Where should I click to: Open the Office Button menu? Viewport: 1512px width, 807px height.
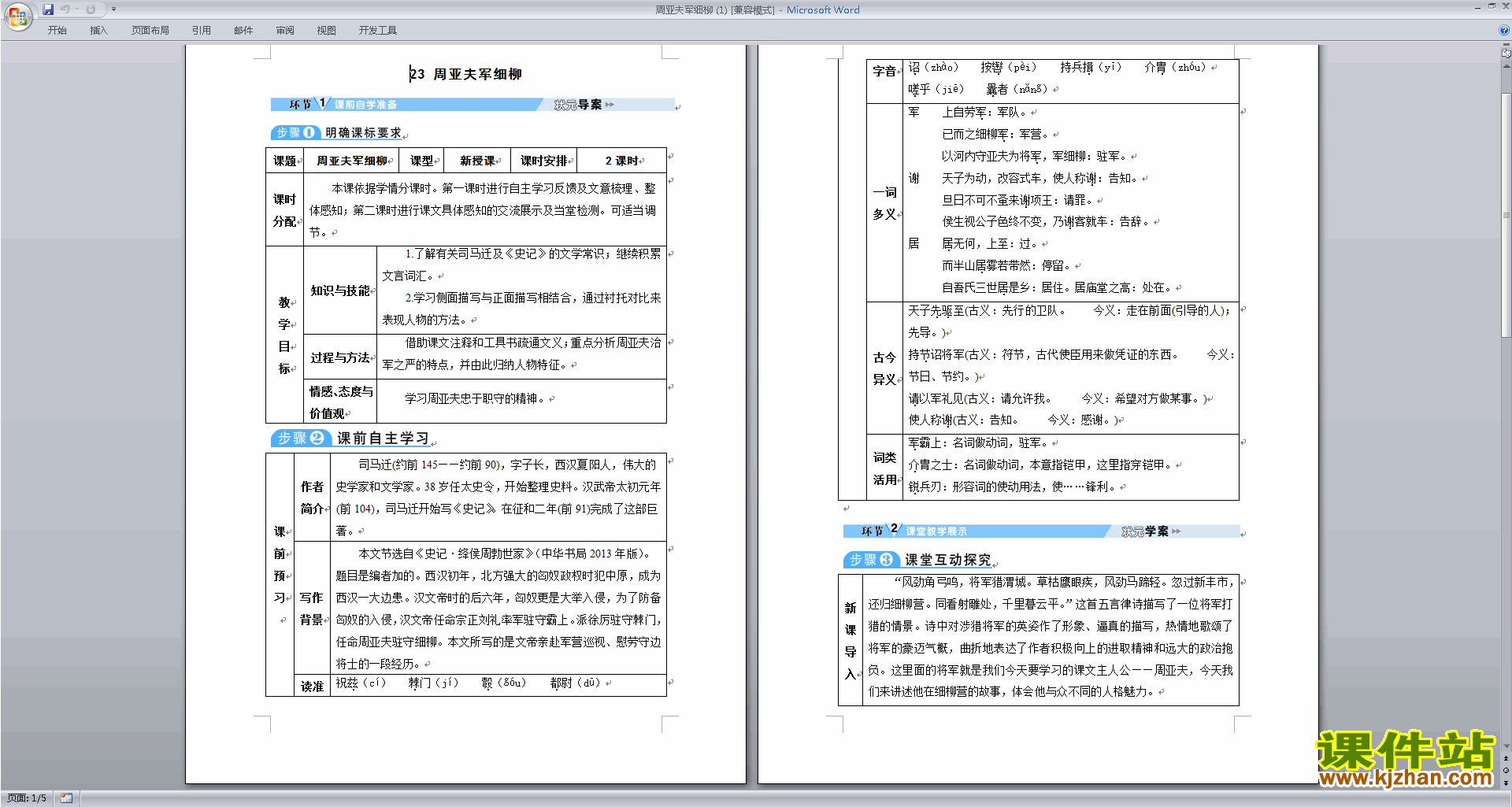tap(17, 17)
